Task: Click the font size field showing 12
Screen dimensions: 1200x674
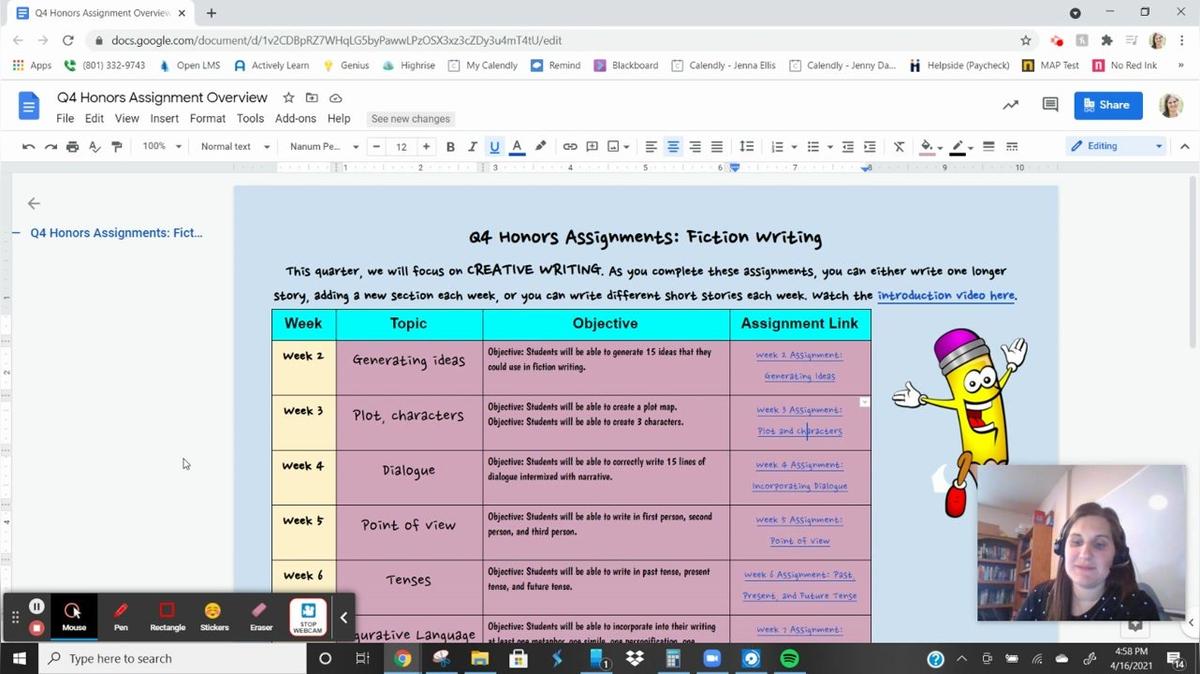Action: [x=401, y=146]
